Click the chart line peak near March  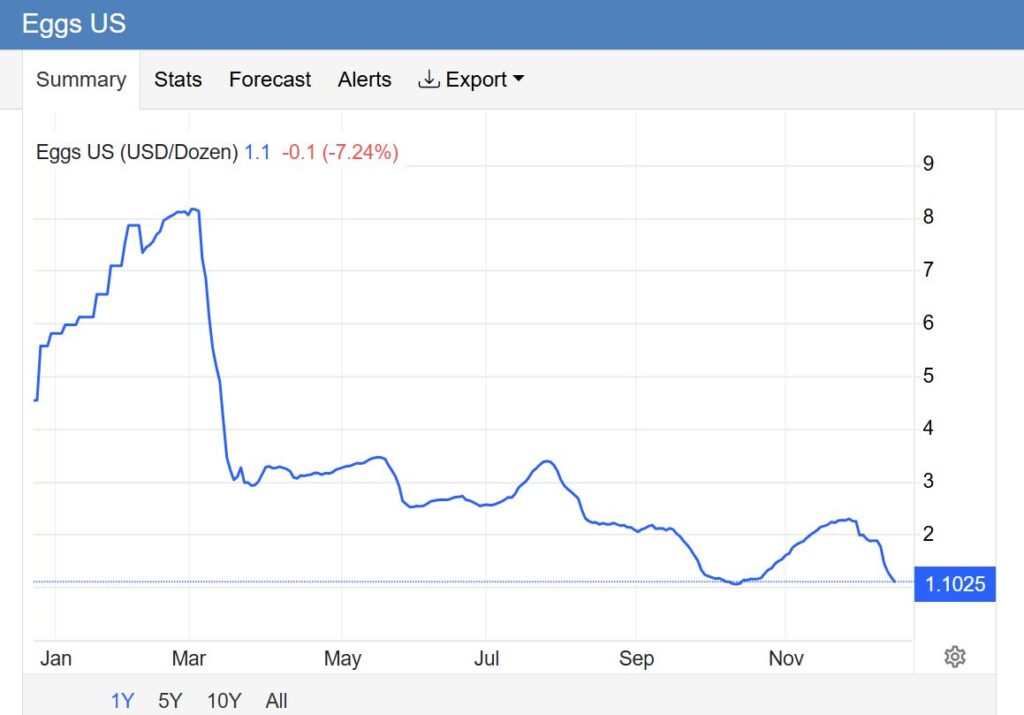194,209
